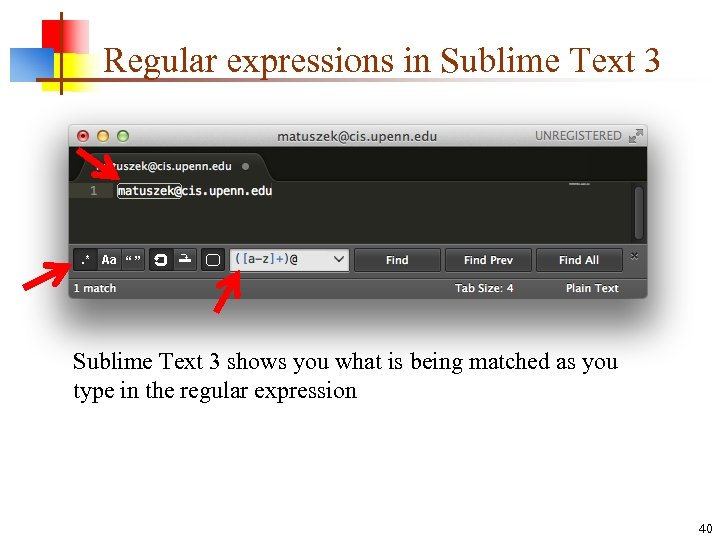Click the green zoom window button
Image resolution: width=720 pixels, height=540 pixels.
(123, 136)
